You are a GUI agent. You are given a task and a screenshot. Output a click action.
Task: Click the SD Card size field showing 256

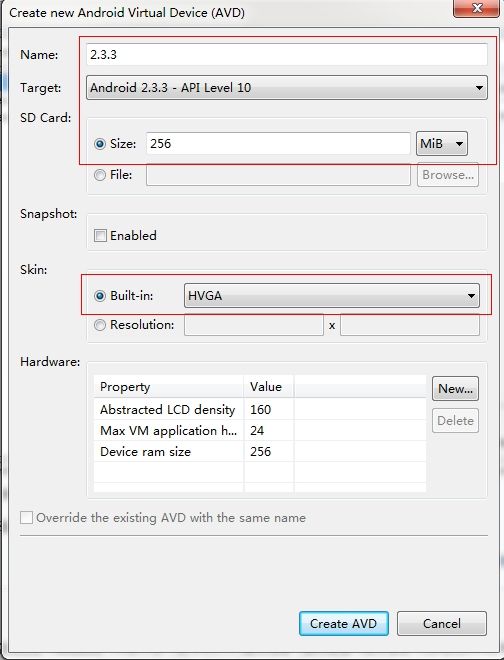[x=278, y=144]
